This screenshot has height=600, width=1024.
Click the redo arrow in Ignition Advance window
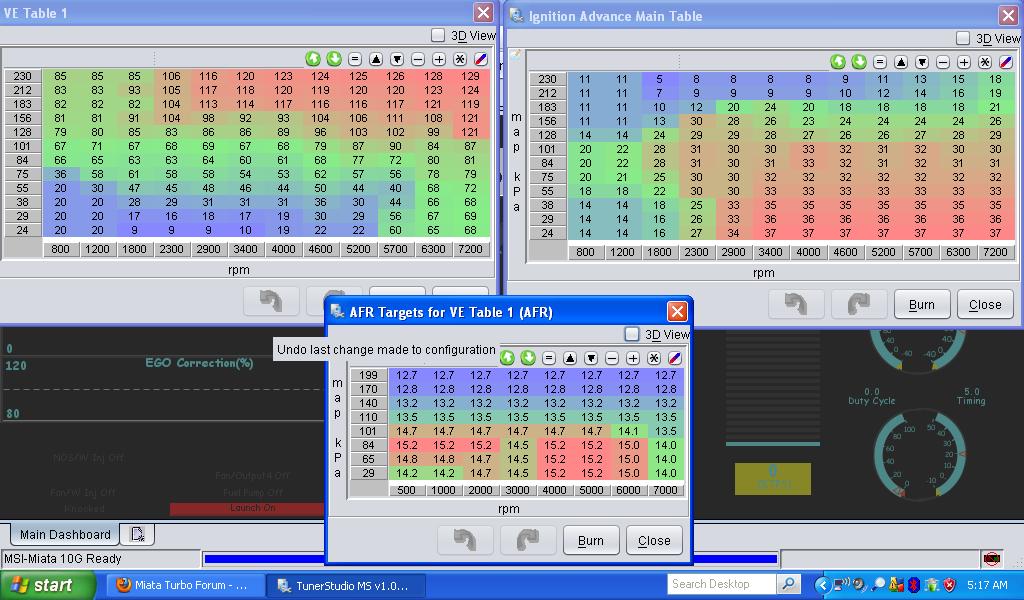coord(858,305)
